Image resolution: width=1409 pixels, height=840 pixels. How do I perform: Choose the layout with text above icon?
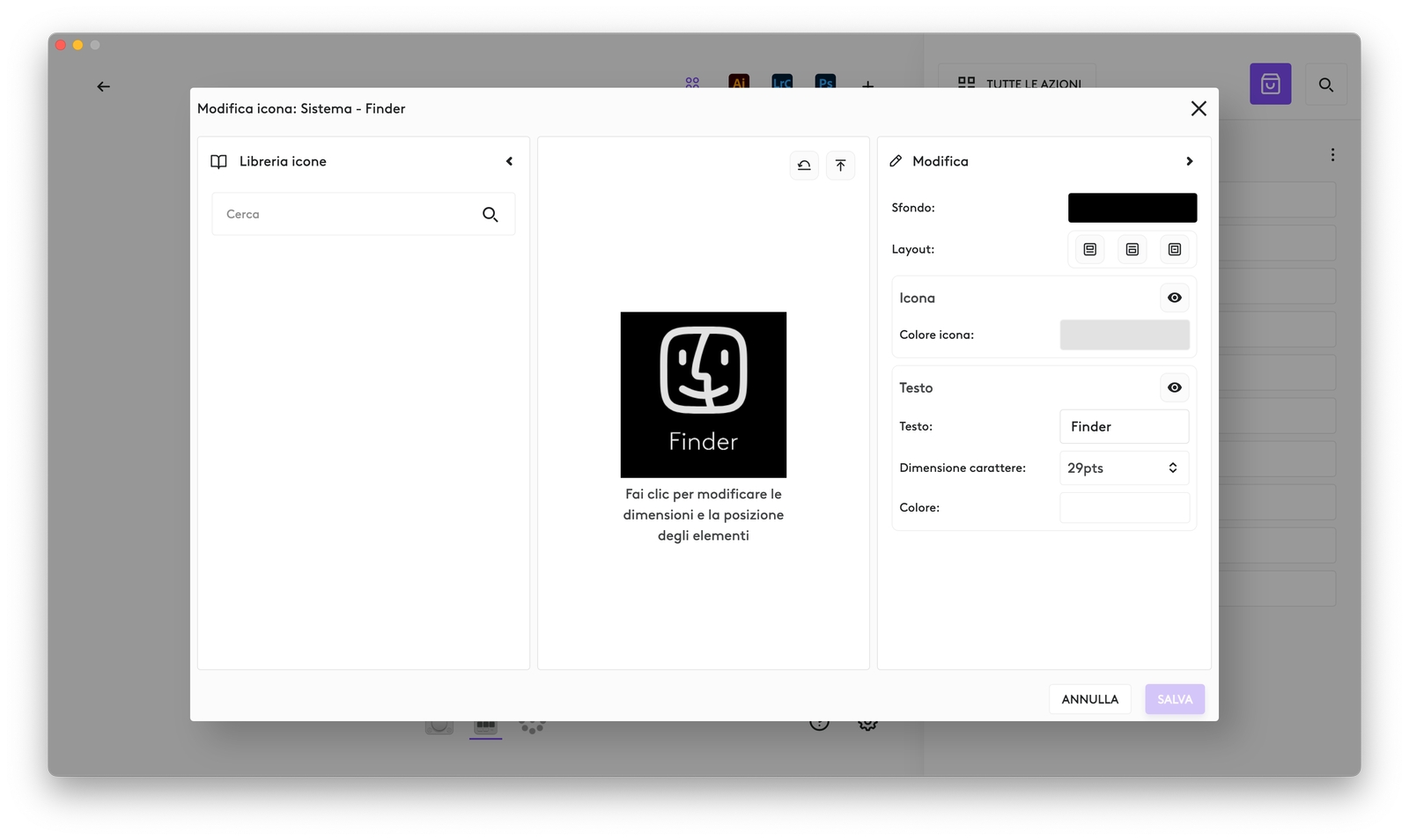click(x=1132, y=249)
